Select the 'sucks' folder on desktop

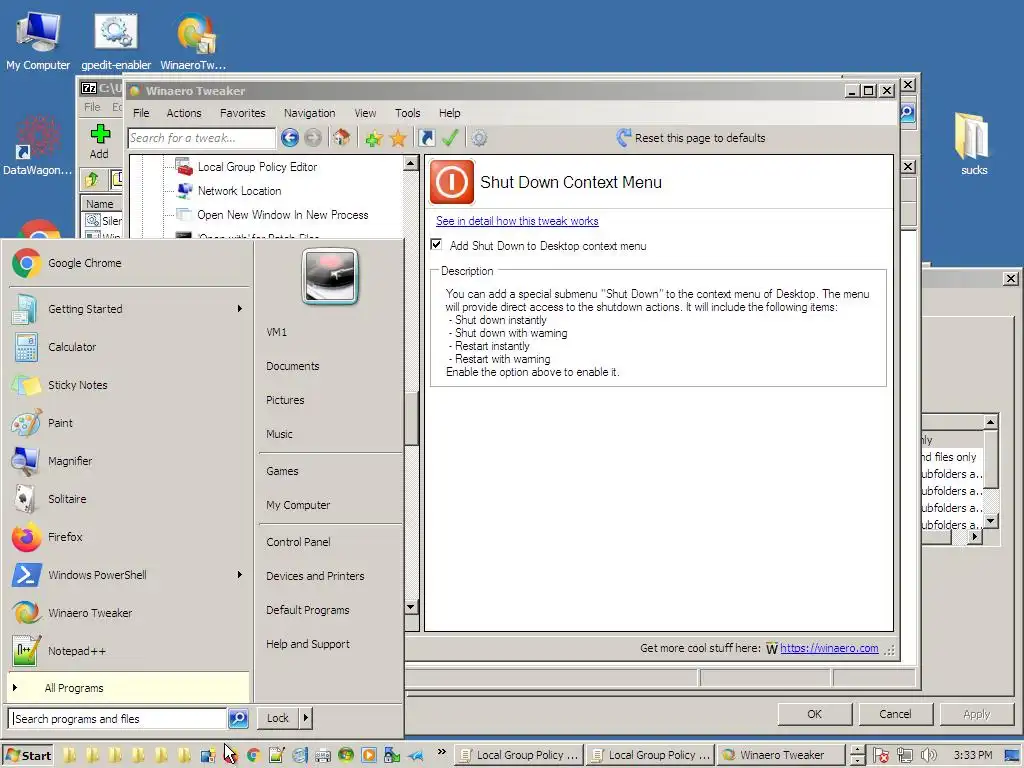click(x=974, y=143)
